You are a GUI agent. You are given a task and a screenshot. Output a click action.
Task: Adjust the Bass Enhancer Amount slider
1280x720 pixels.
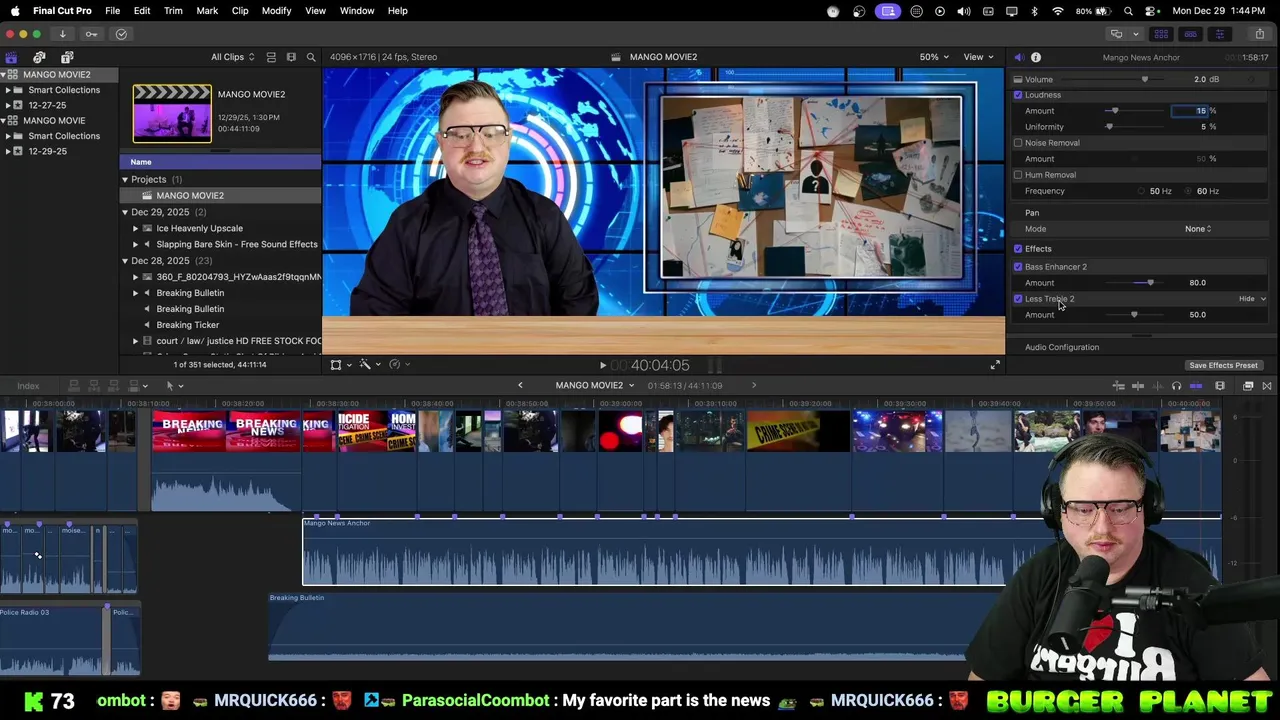coord(1151,283)
